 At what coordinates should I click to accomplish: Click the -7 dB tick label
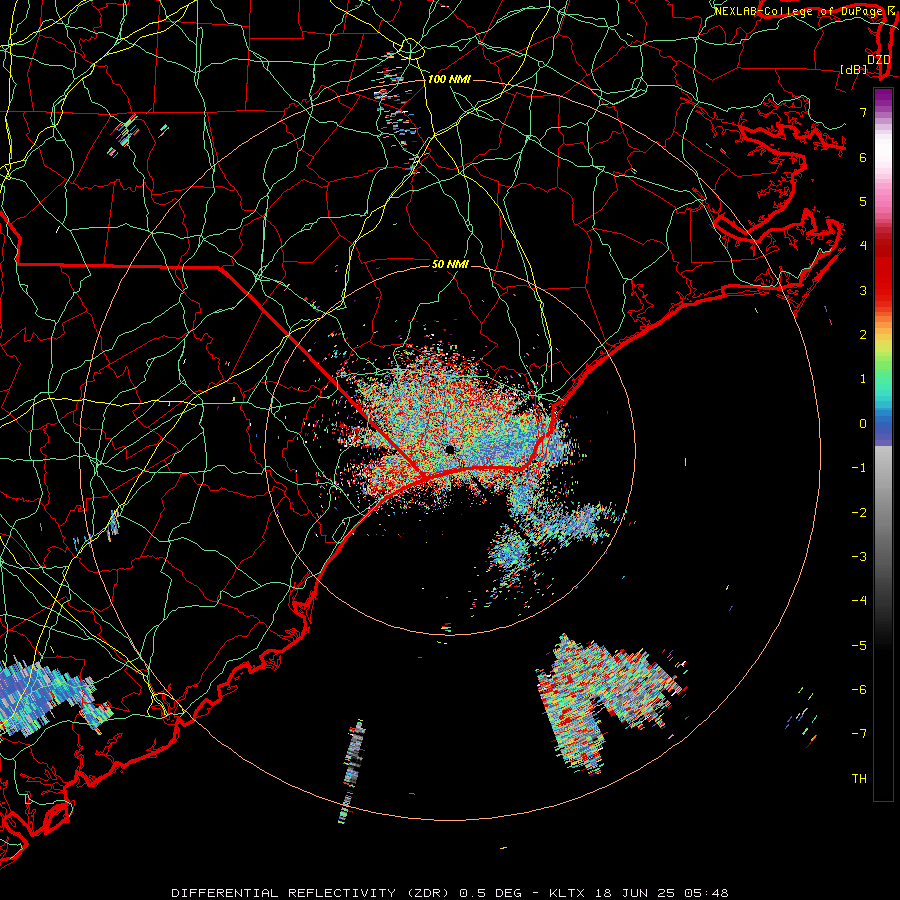pyautogui.click(x=859, y=734)
